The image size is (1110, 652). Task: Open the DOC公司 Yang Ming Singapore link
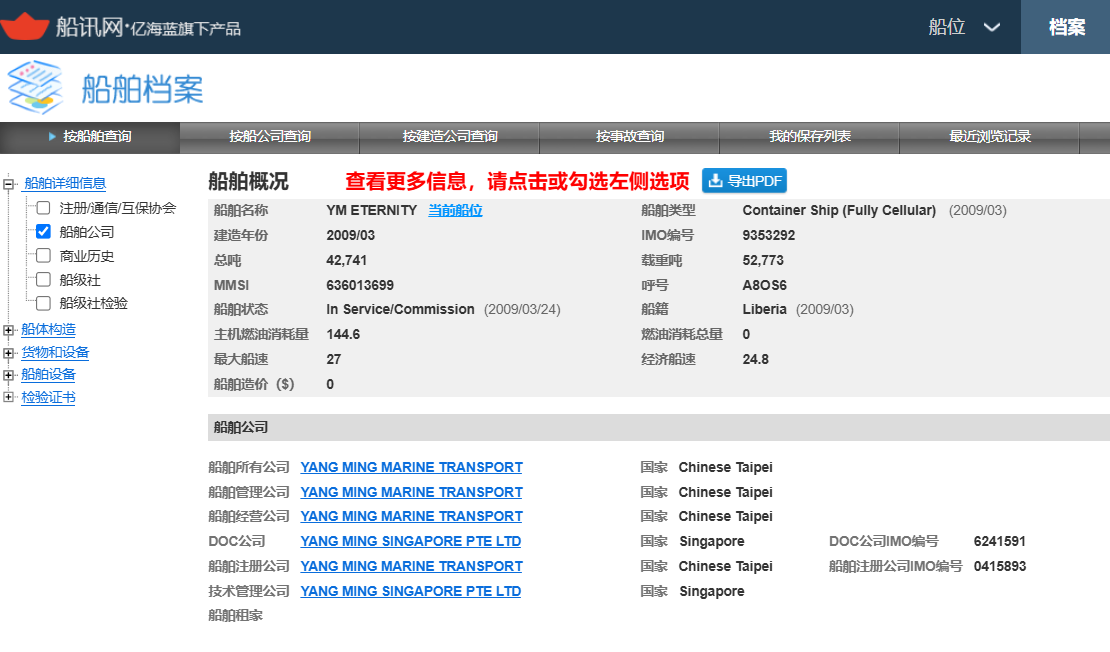[410, 541]
